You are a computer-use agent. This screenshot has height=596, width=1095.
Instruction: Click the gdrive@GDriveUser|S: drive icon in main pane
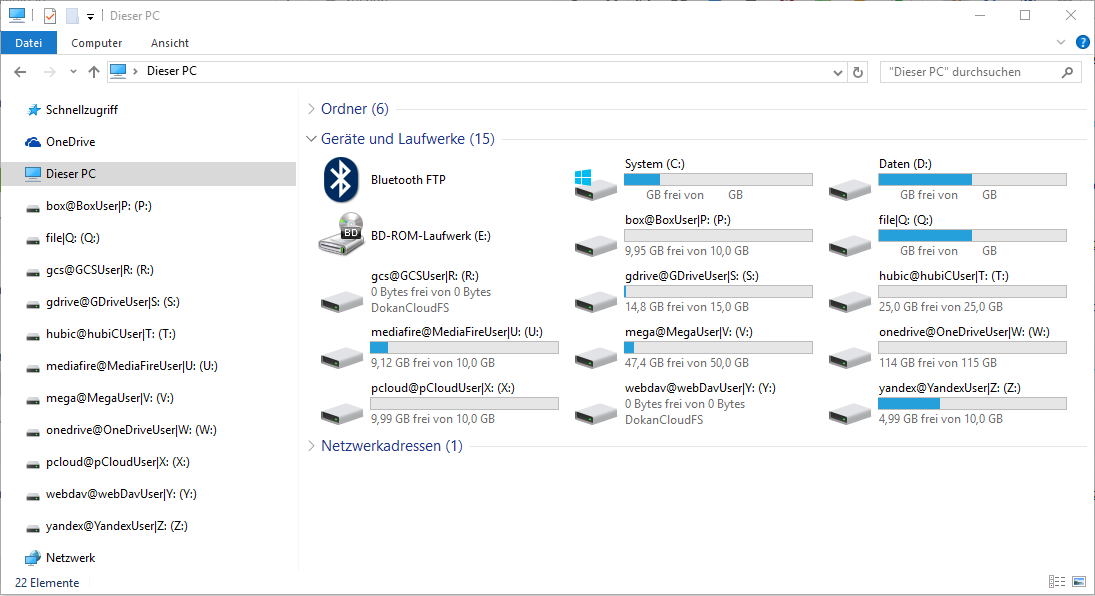[x=595, y=301]
